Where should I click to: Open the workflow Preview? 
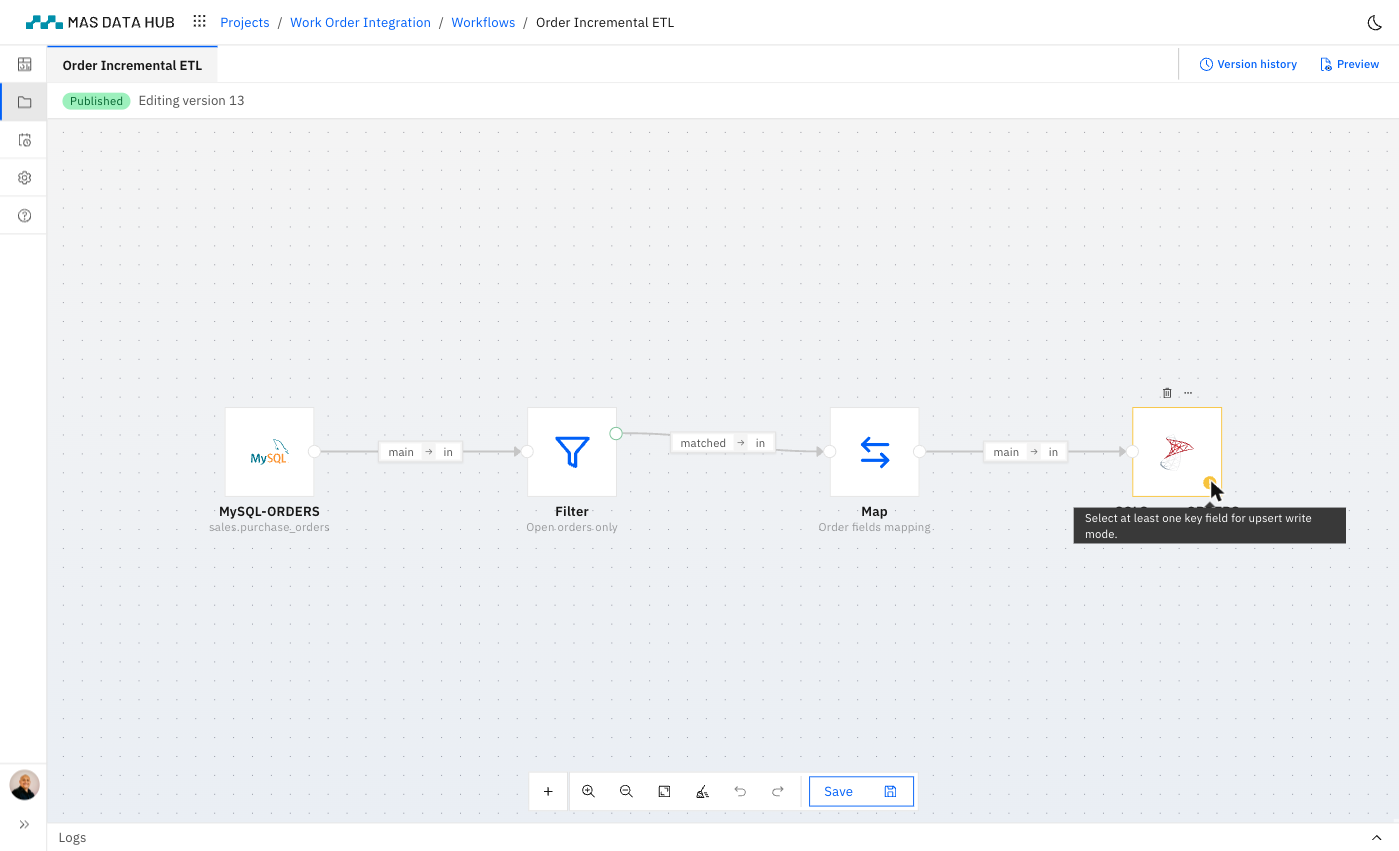tap(1350, 64)
